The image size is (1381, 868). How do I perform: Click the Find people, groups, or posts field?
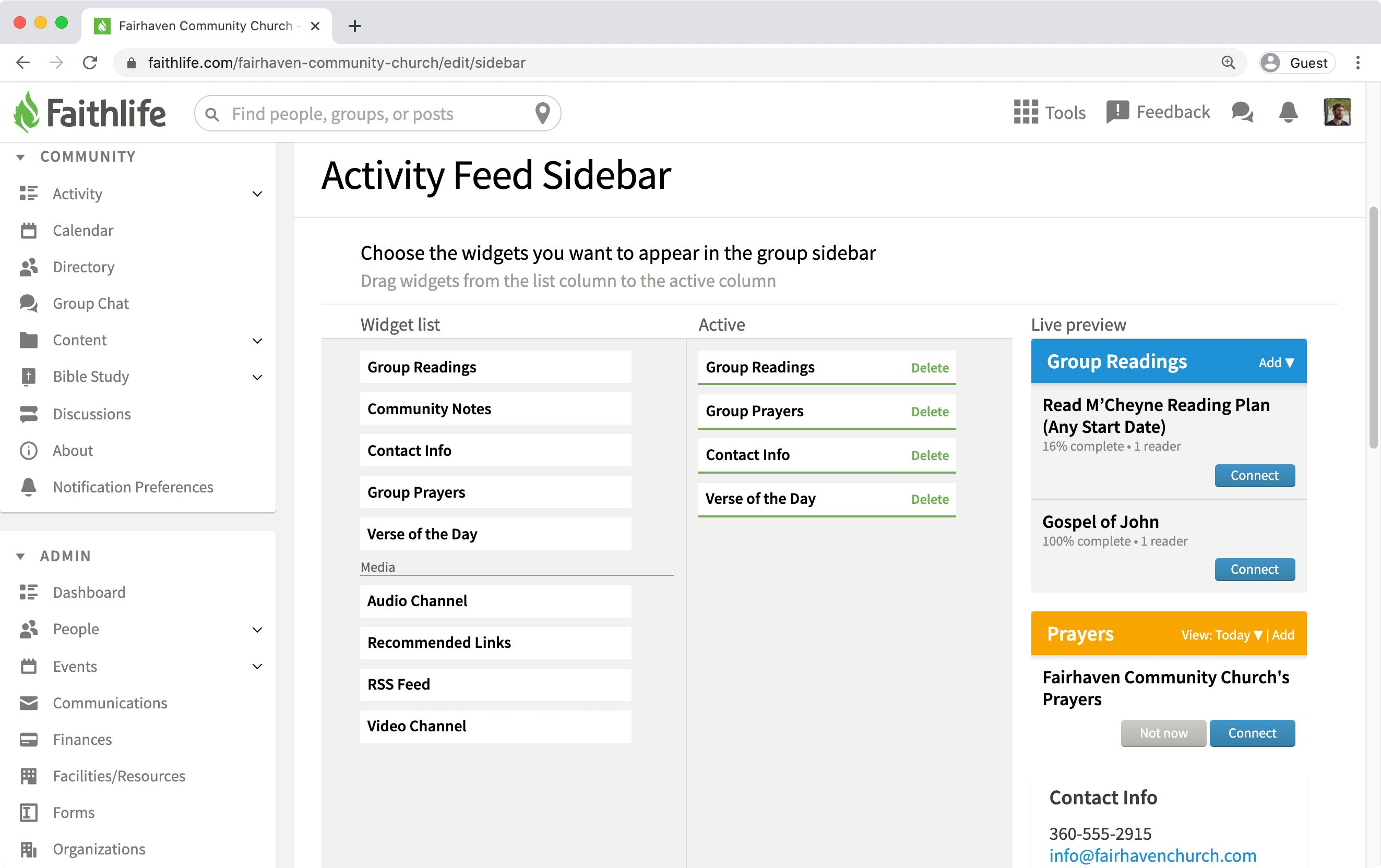[377, 114]
